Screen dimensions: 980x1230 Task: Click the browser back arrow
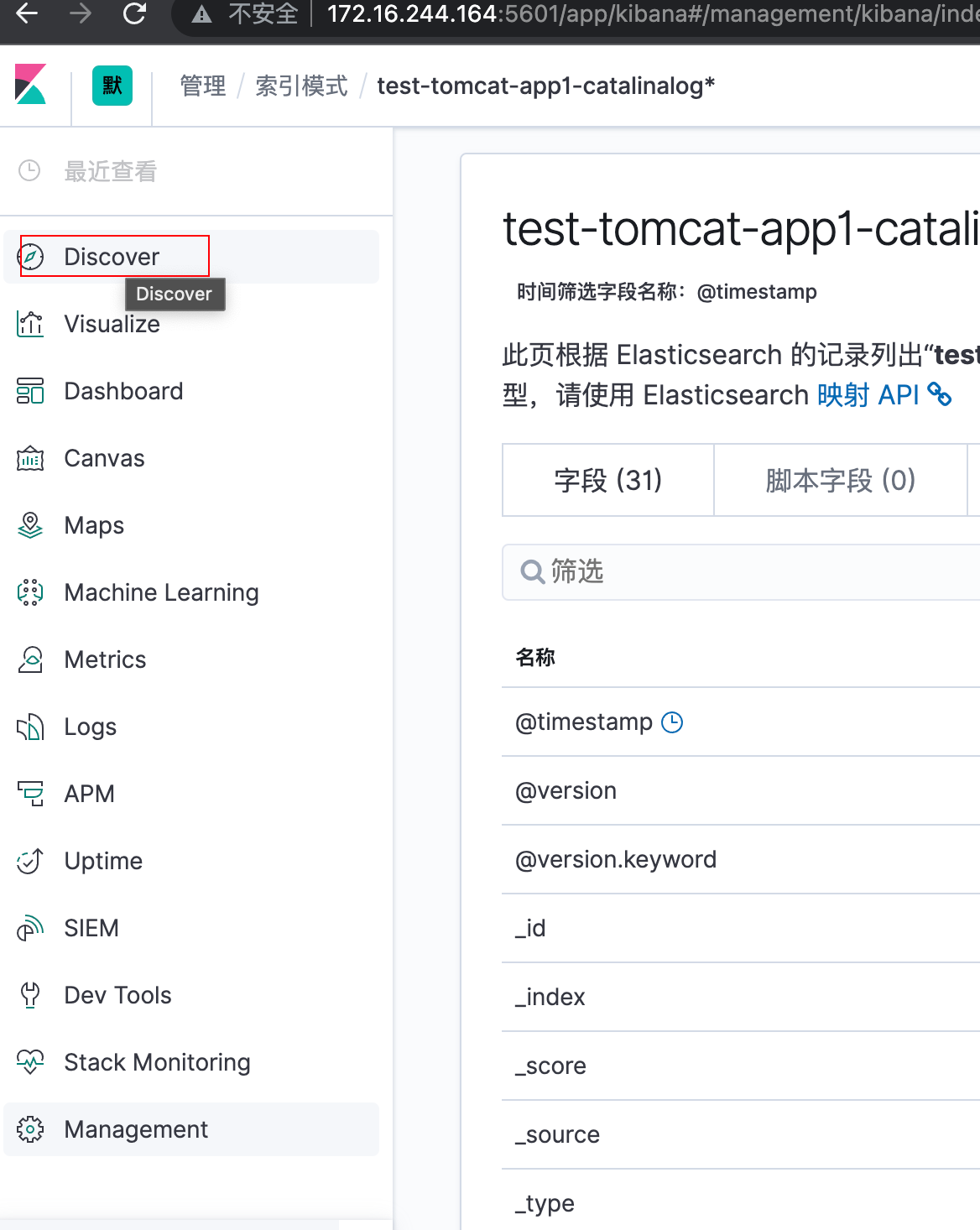(28, 13)
